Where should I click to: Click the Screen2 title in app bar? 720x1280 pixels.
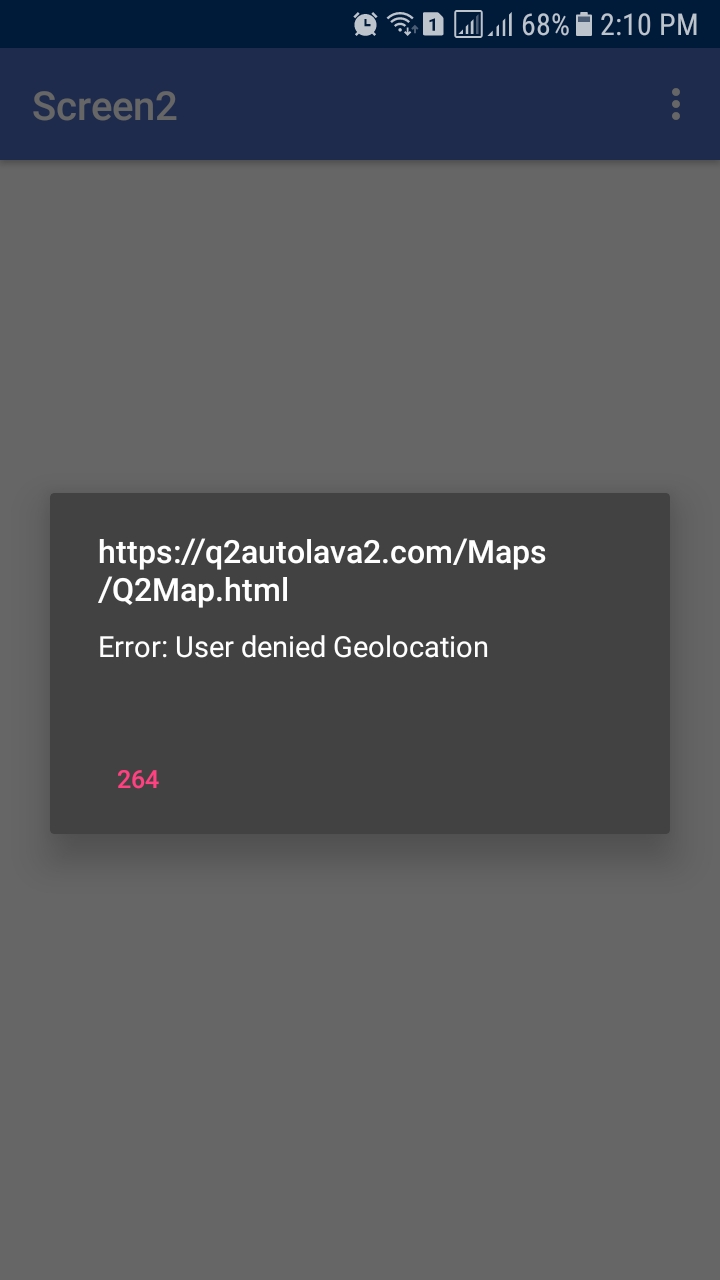[x=105, y=105]
